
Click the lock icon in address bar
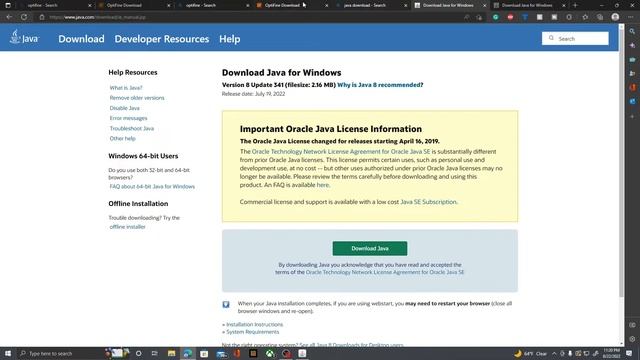point(42,17)
